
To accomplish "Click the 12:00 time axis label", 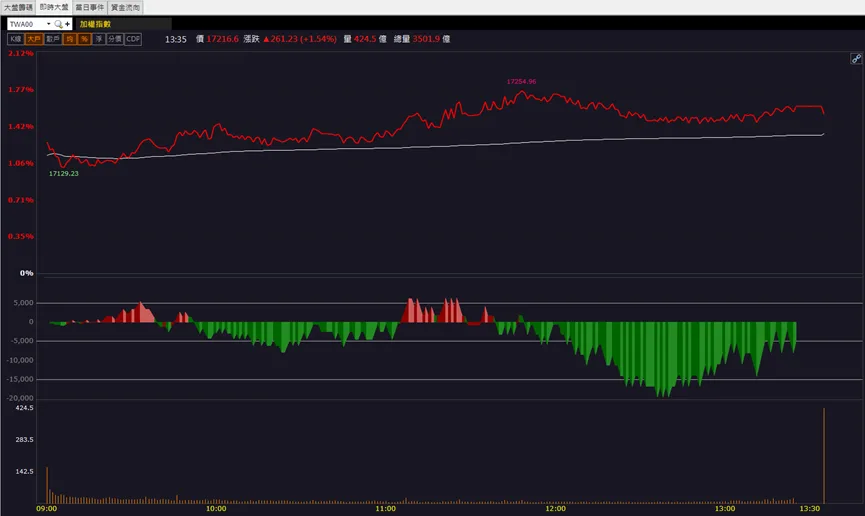I will (555, 509).
